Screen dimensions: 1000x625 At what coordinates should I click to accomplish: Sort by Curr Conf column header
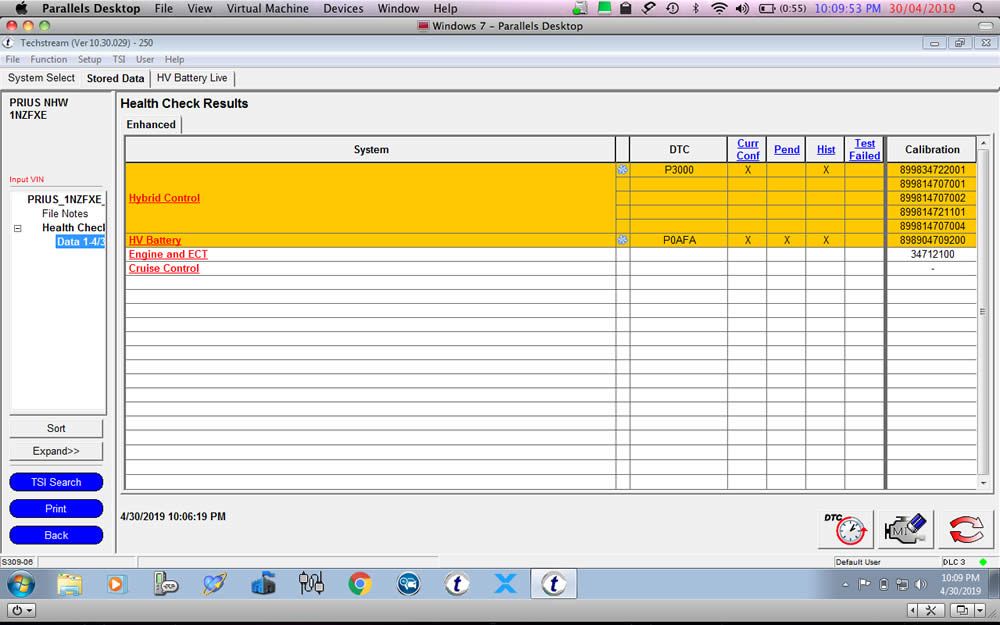coord(747,149)
